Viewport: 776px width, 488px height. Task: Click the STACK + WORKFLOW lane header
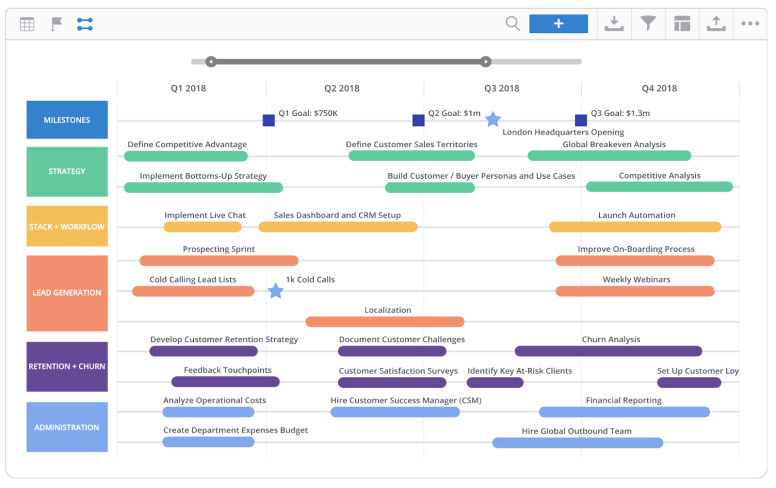67,226
